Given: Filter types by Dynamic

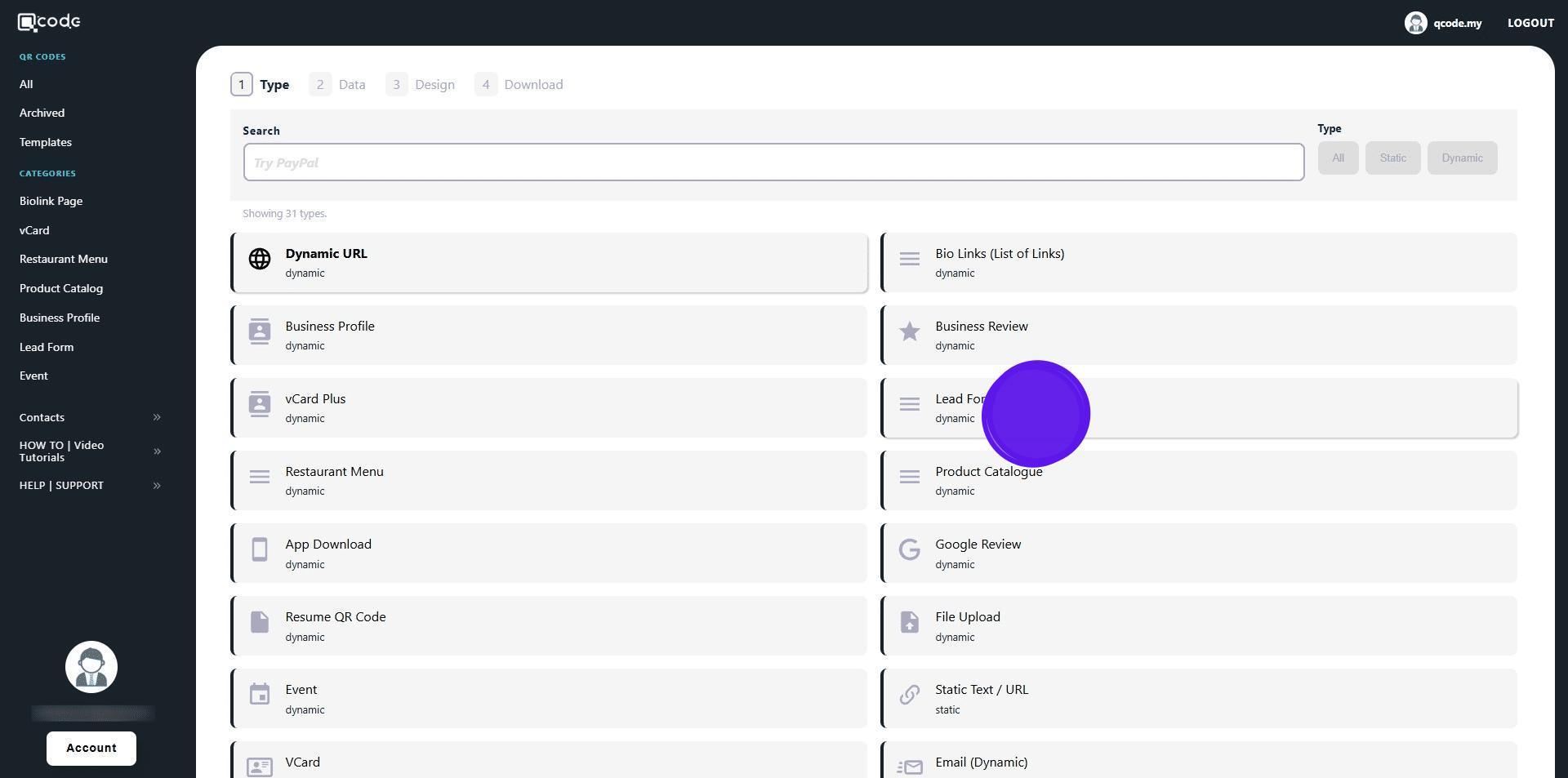Looking at the screenshot, I should coord(1461,158).
